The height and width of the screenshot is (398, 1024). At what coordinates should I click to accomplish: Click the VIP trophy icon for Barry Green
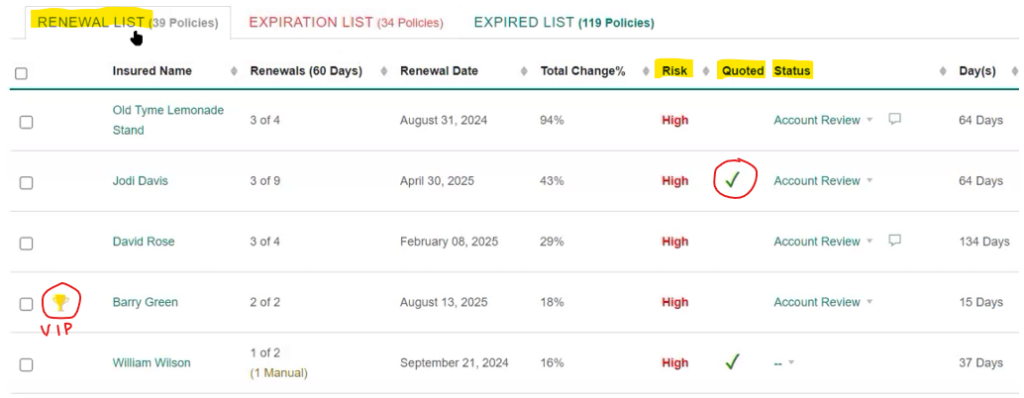[61, 302]
